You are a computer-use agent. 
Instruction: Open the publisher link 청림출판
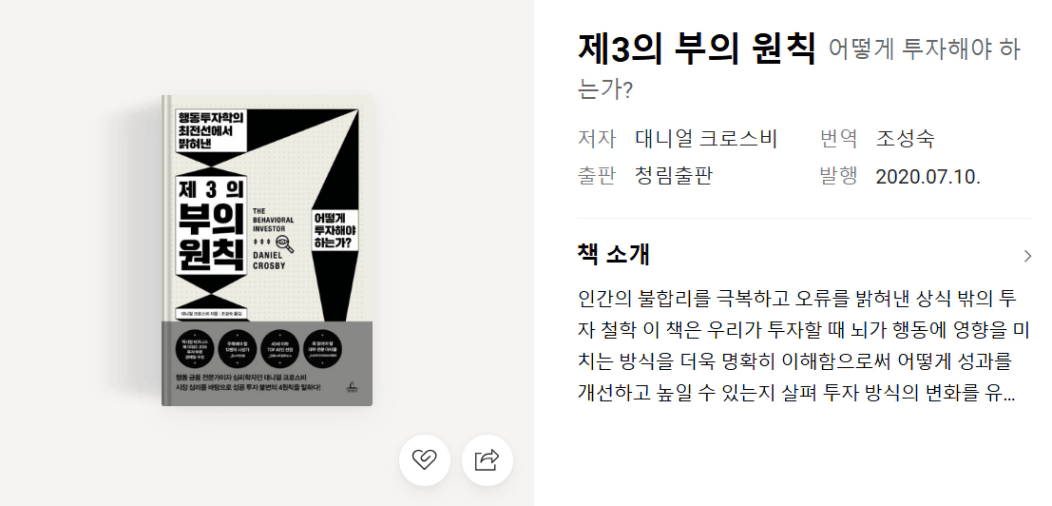(673, 176)
